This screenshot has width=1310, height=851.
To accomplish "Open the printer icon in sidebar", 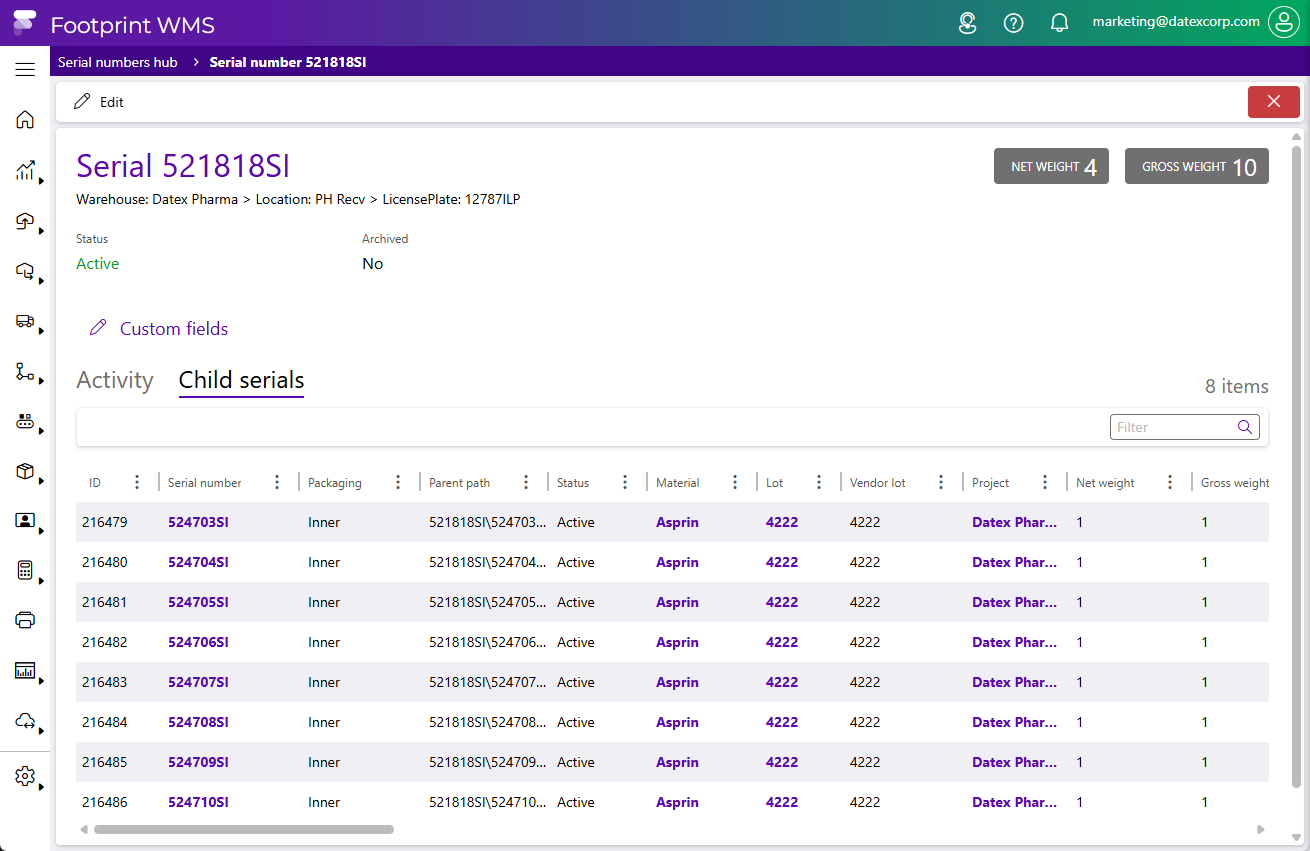I will [x=25, y=620].
